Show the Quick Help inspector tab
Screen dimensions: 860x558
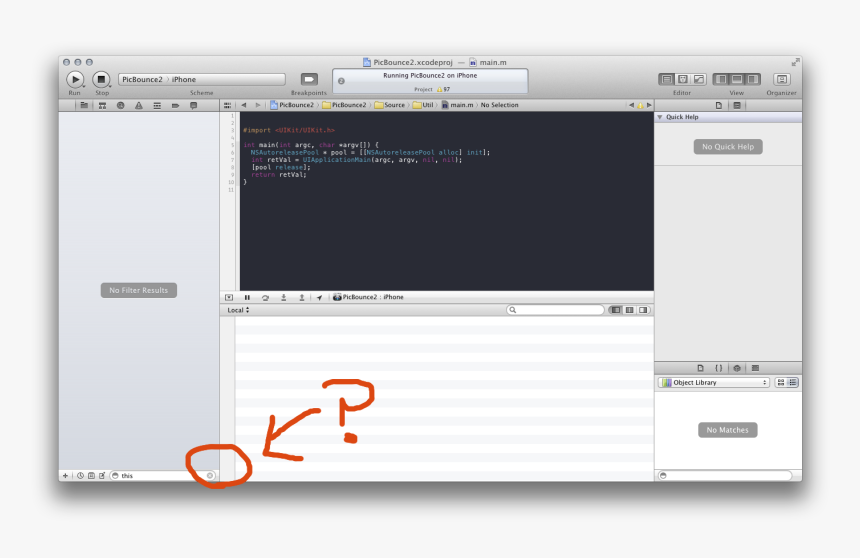click(737, 105)
